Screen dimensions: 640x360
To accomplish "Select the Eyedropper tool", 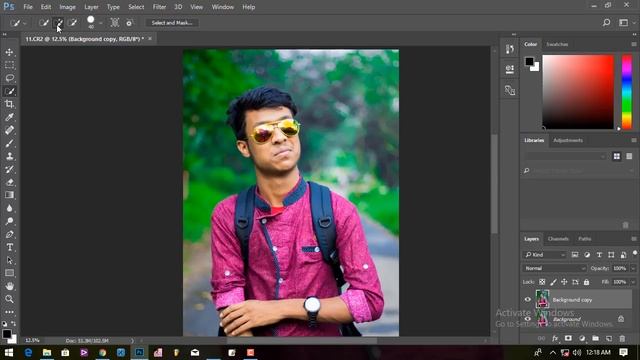I will coord(9,117).
